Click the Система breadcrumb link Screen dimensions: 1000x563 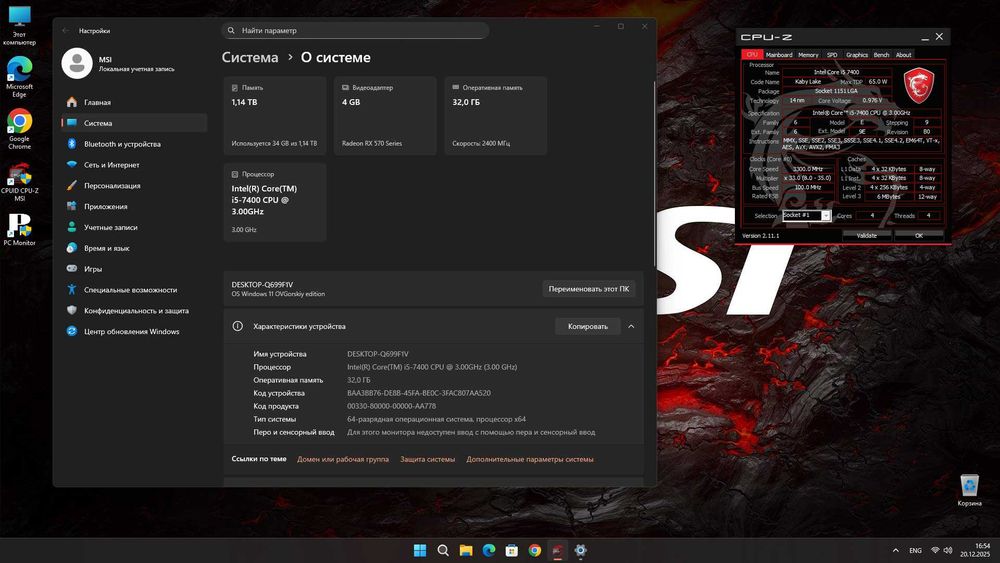point(250,57)
